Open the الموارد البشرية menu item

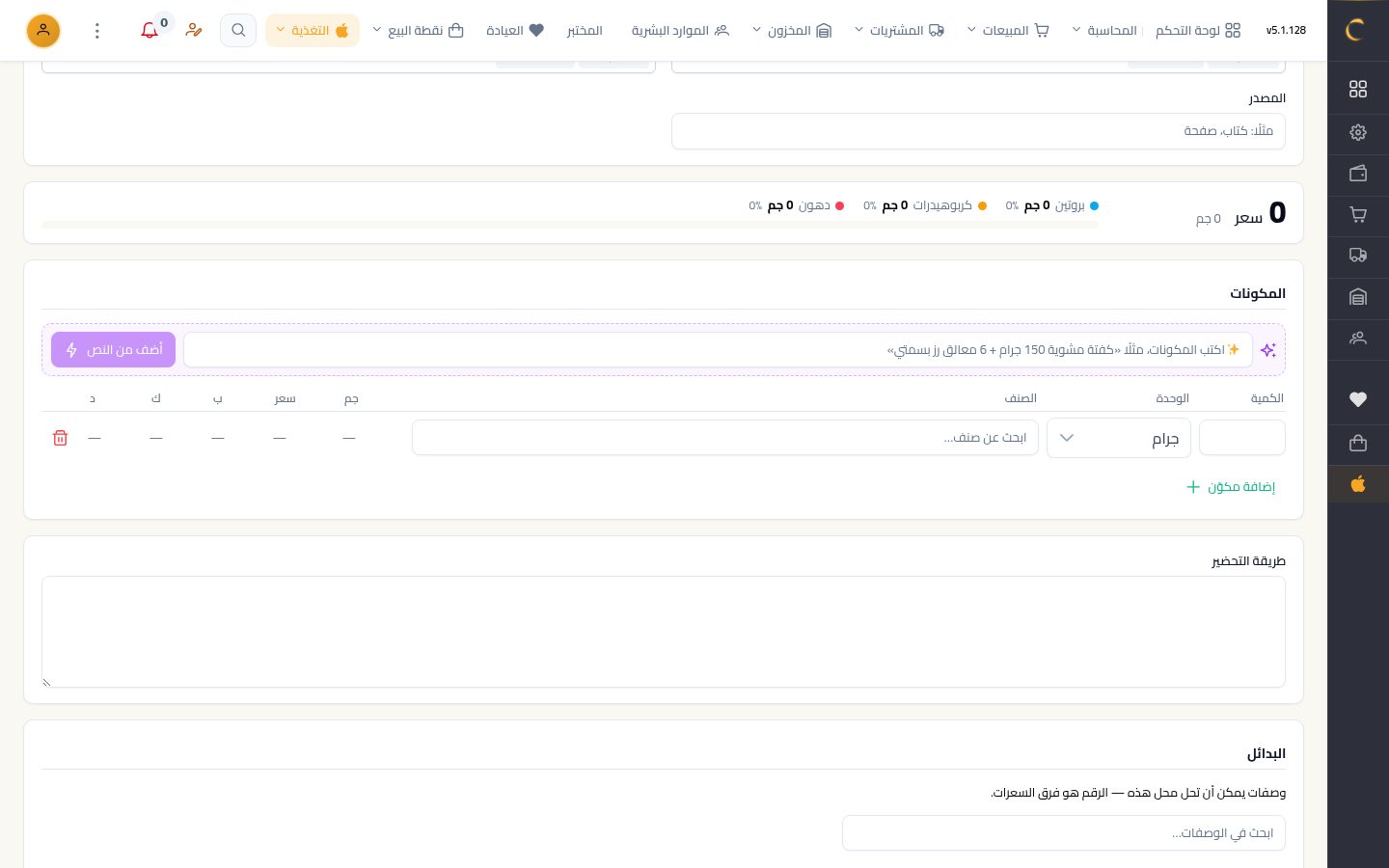pos(680,31)
